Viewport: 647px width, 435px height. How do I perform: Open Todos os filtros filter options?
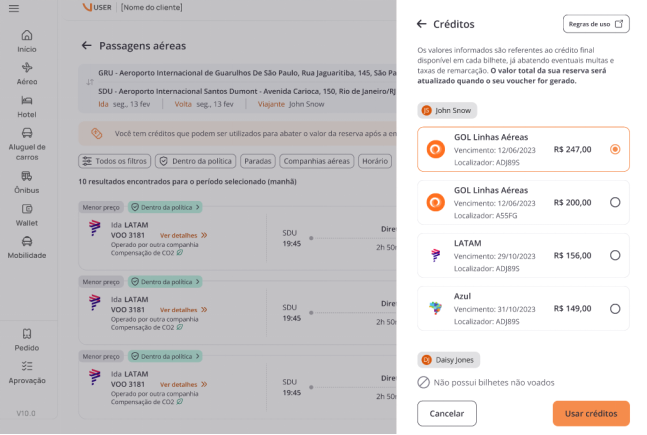point(115,160)
